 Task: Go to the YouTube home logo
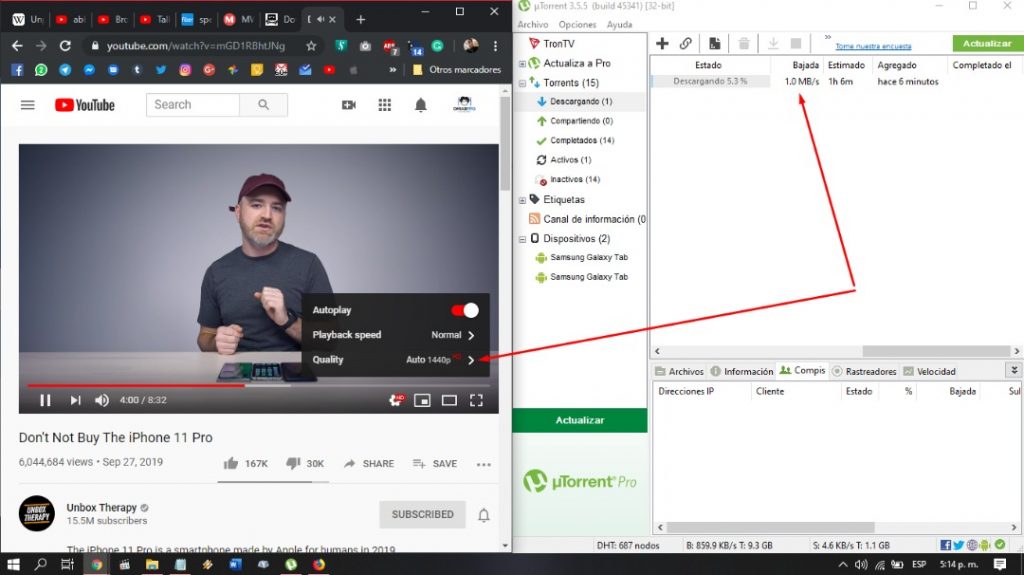[x=85, y=105]
